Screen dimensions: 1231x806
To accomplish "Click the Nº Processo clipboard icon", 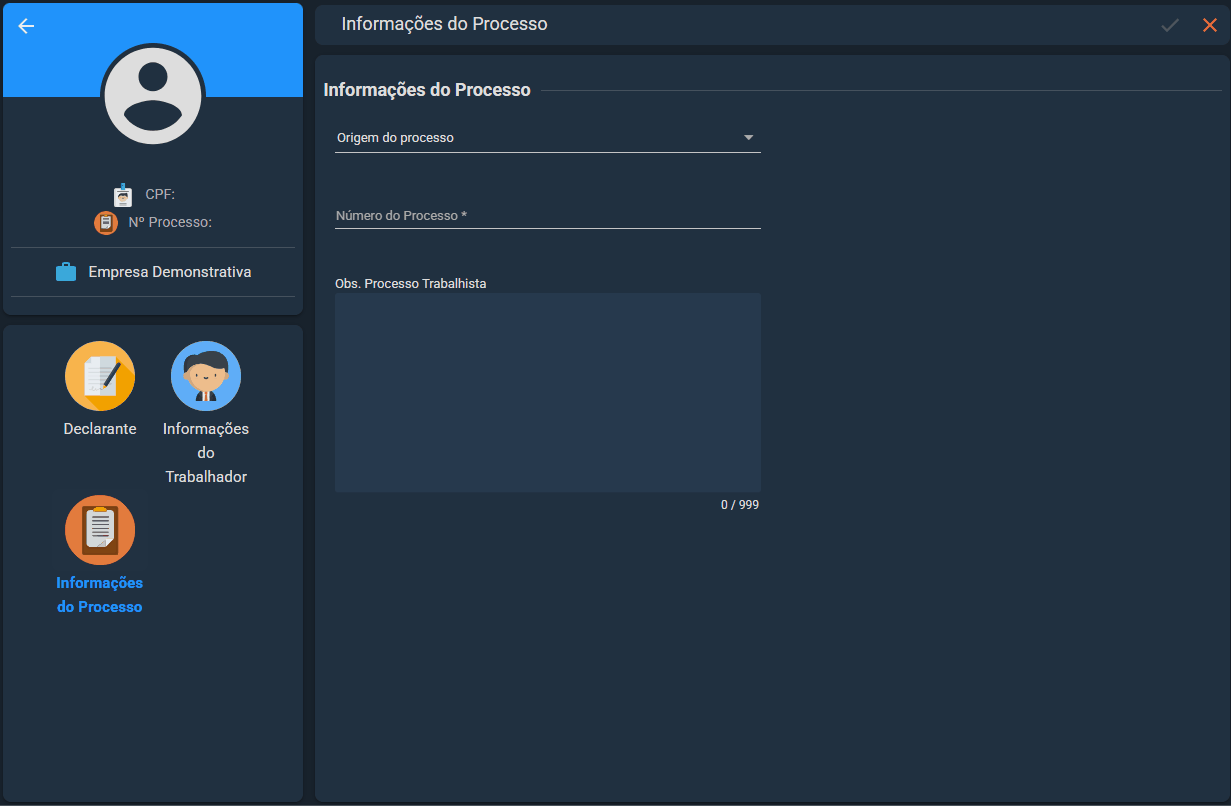I will tap(106, 223).
